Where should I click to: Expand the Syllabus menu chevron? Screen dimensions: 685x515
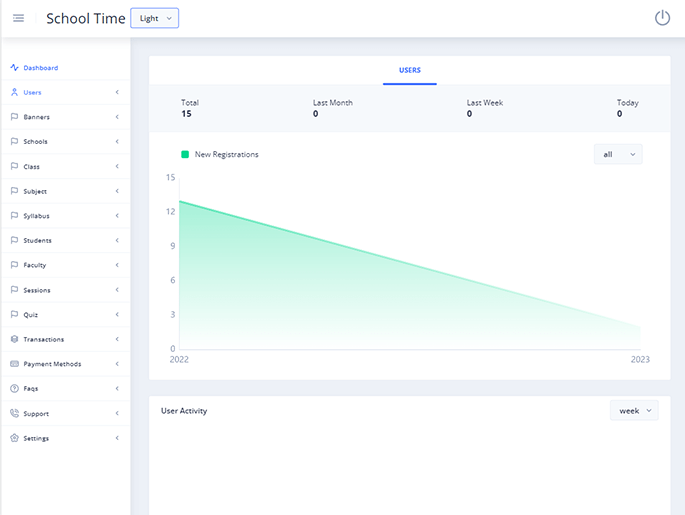(117, 215)
